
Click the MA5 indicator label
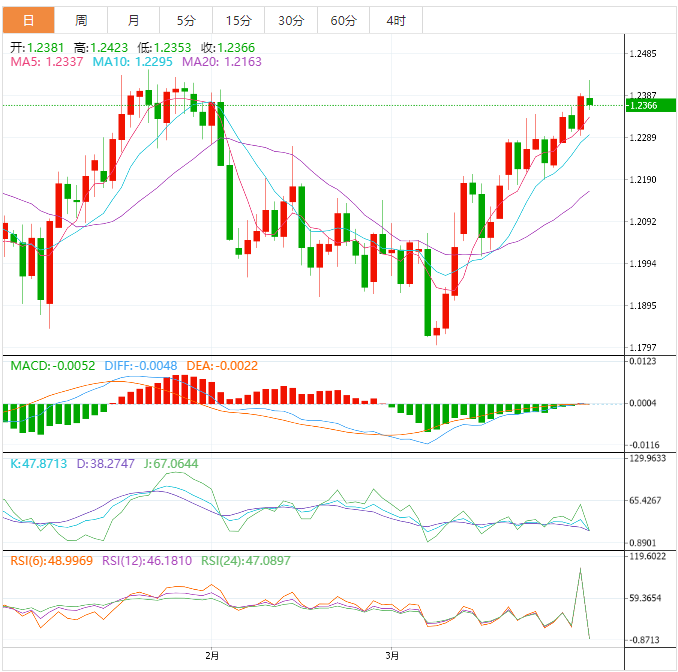click(x=47, y=62)
